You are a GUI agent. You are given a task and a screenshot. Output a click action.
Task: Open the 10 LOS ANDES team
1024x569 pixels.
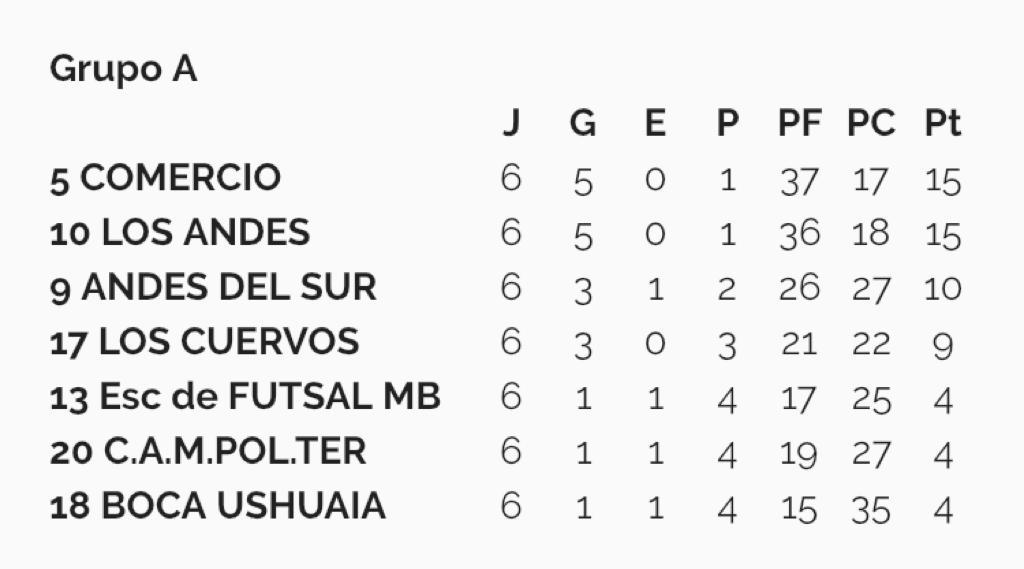(180, 233)
